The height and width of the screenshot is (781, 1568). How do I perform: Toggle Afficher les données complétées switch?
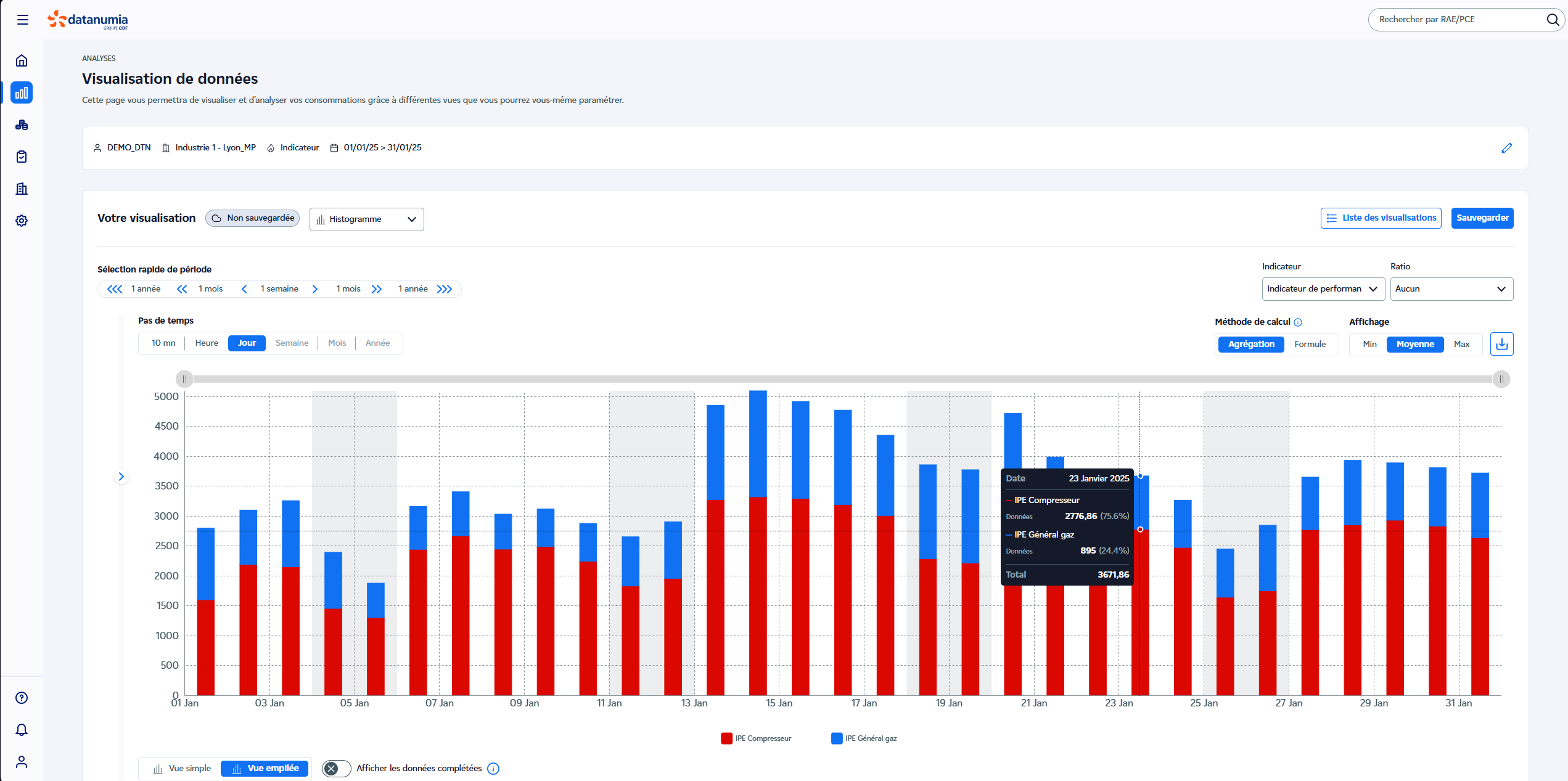point(336,769)
